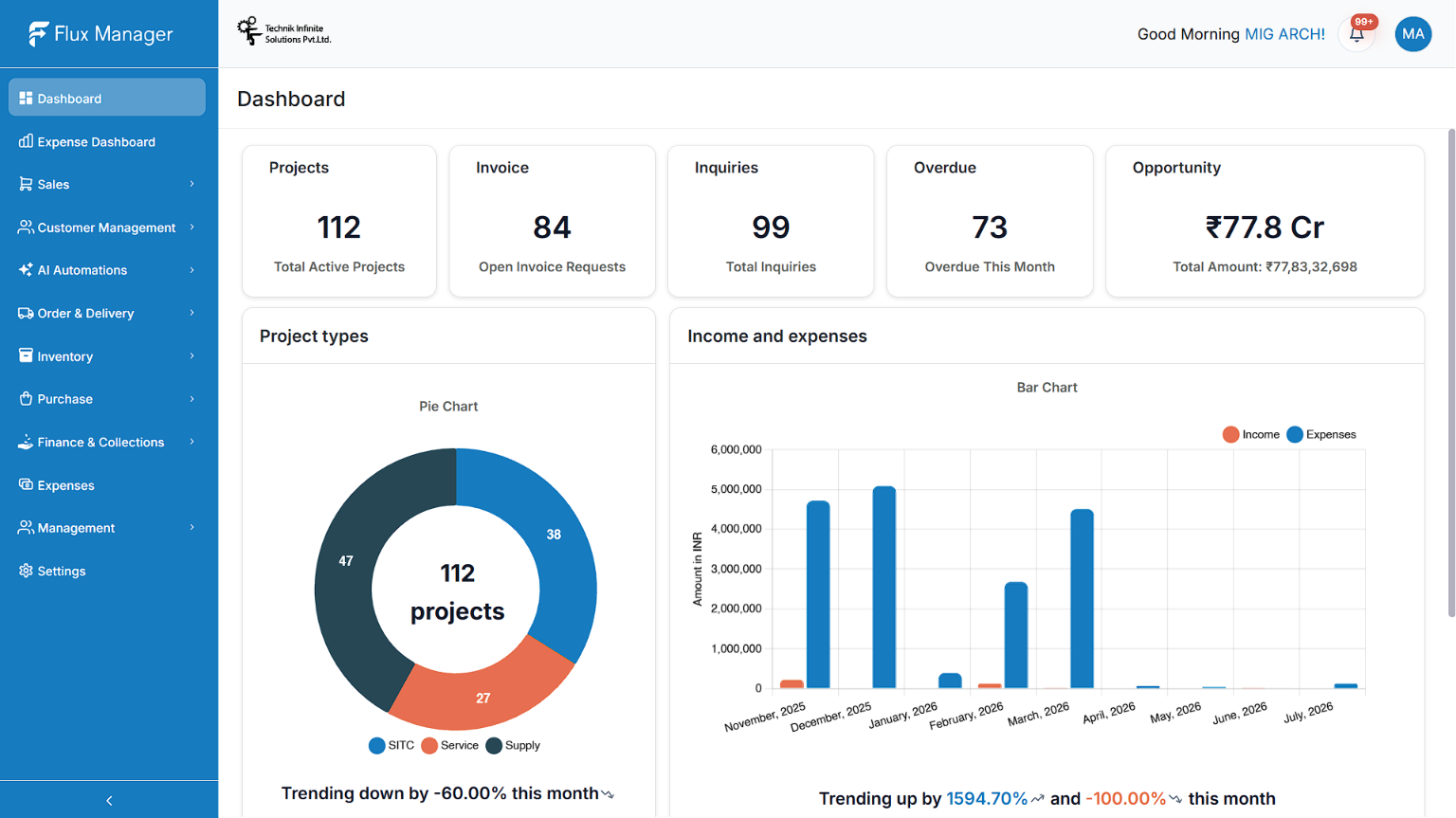Click the November, 2025 income bar

coord(792,683)
